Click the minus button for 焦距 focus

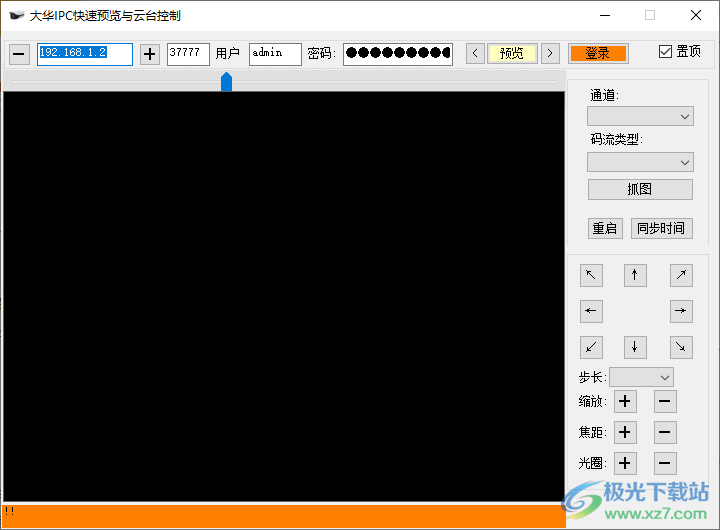click(x=665, y=432)
